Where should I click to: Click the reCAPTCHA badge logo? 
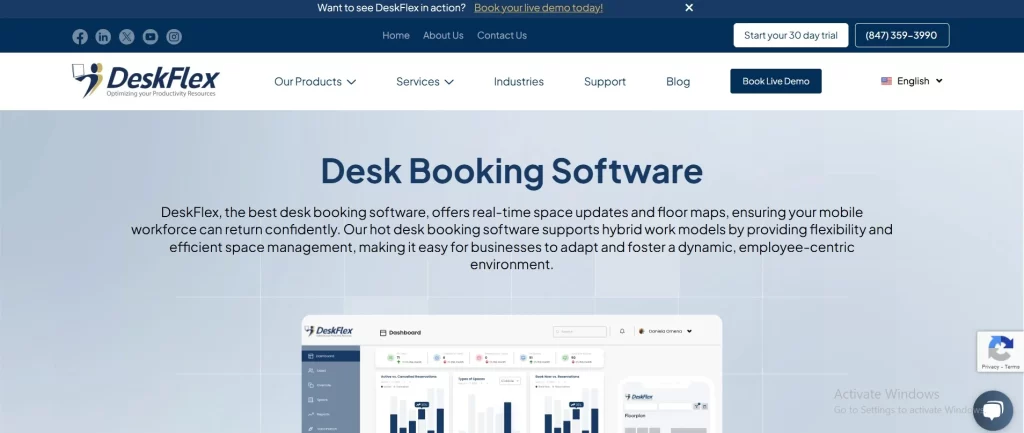pos(1000,348)
